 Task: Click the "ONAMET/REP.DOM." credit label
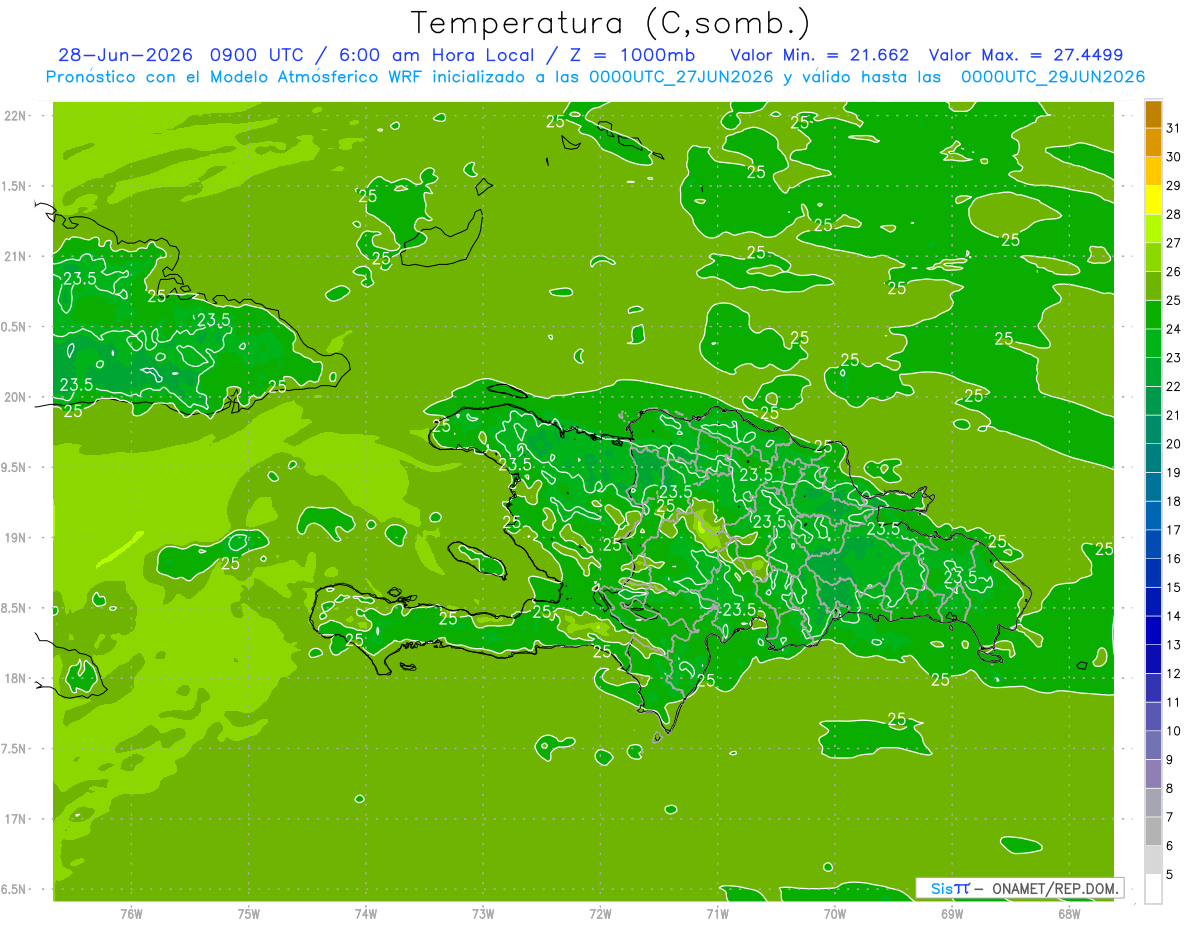coord(1055,888)
